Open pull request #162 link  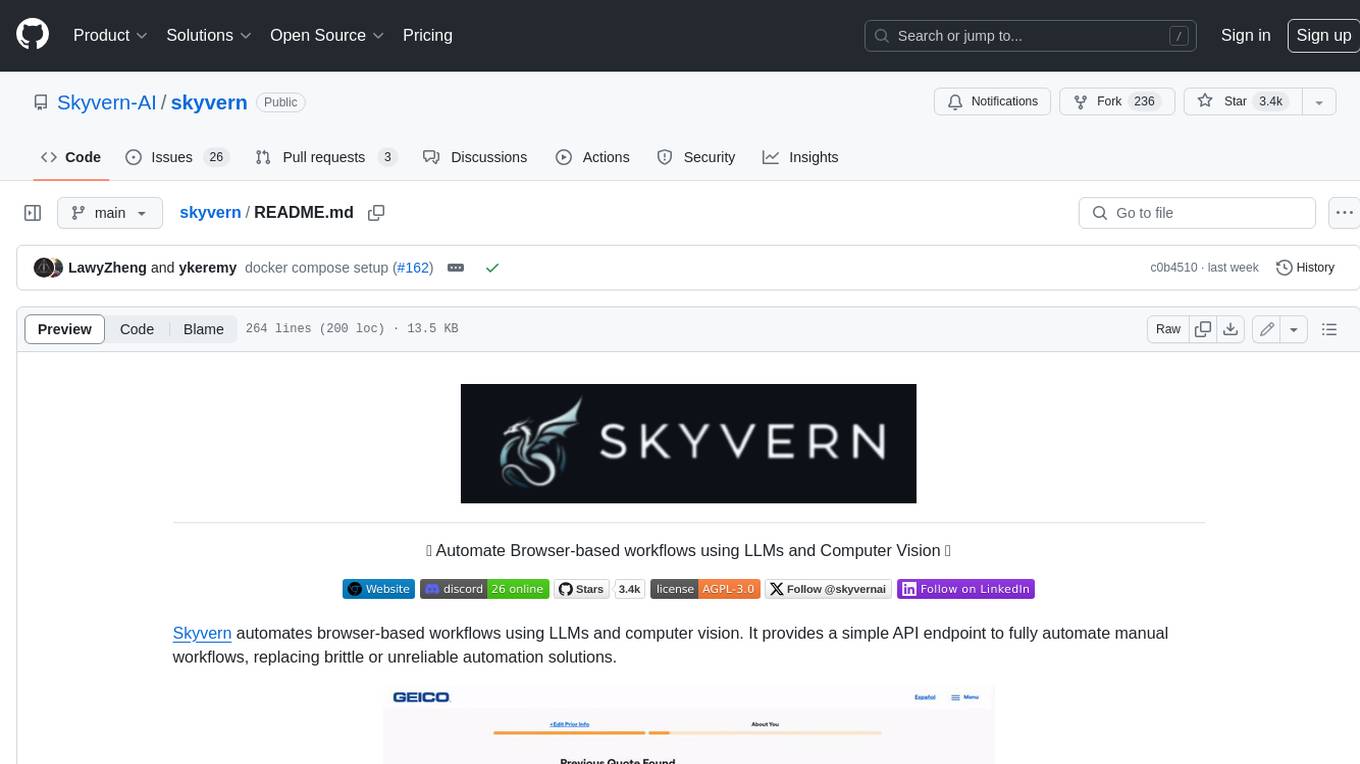tap(413, 268)
